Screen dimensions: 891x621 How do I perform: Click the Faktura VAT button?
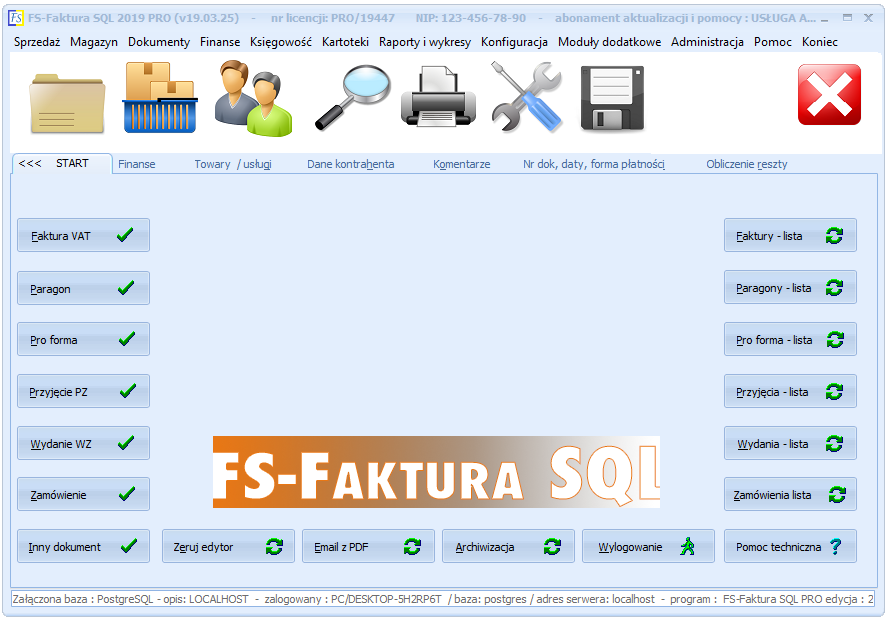tap(84, 235)
